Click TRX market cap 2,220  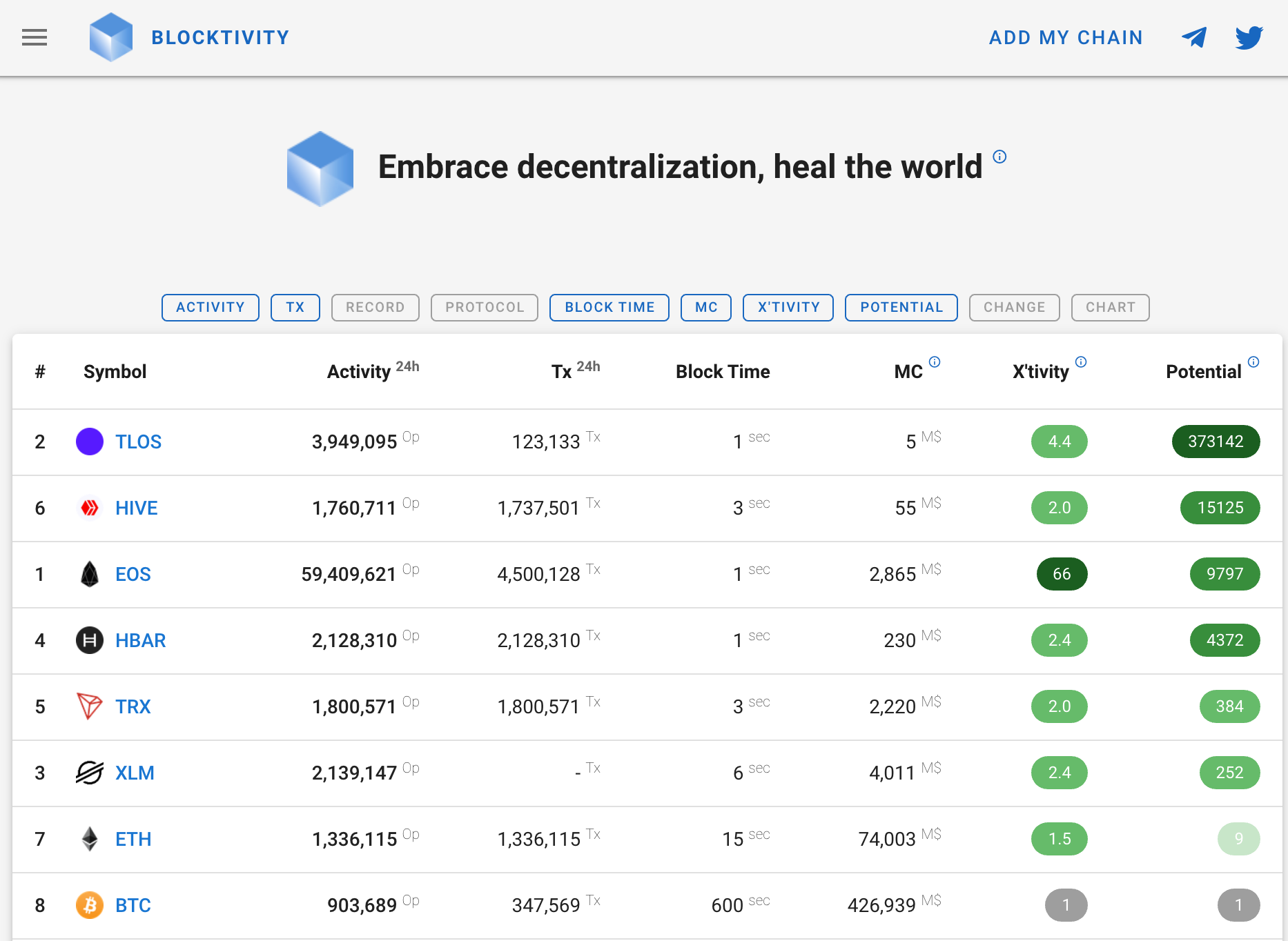point(892,706)
